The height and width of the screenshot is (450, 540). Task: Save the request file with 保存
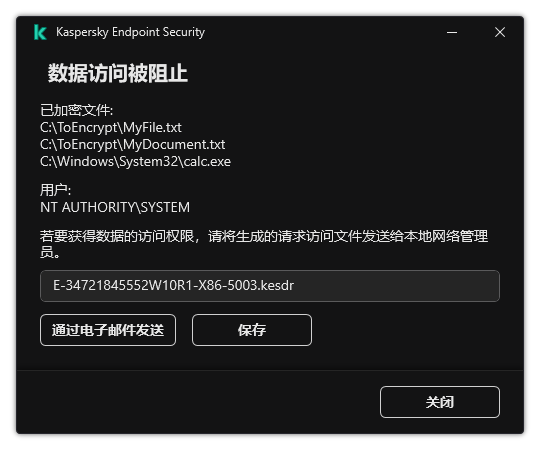252,330
